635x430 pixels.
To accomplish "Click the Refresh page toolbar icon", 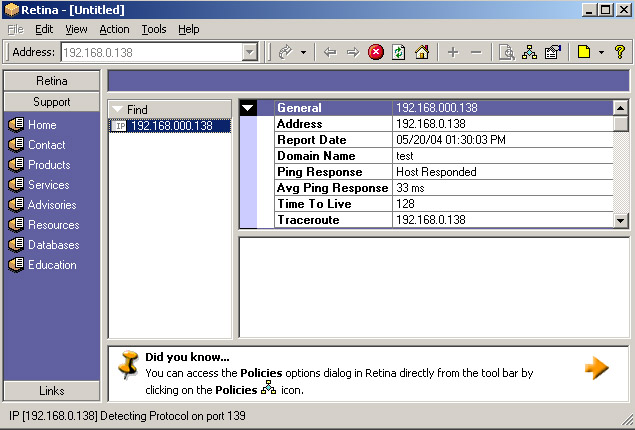I will [398, 52].
